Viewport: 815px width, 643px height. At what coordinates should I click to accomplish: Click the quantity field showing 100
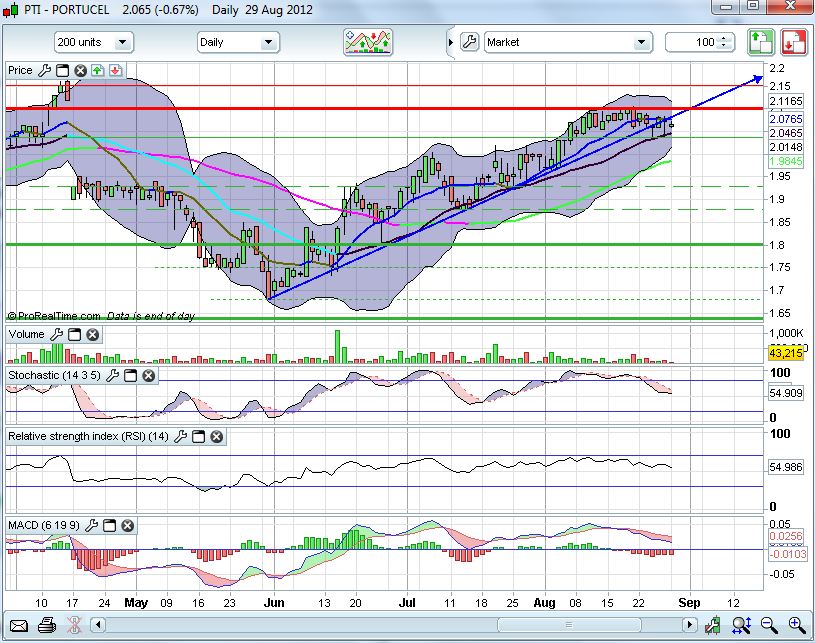pyautogui.click(x=700, y=42)
